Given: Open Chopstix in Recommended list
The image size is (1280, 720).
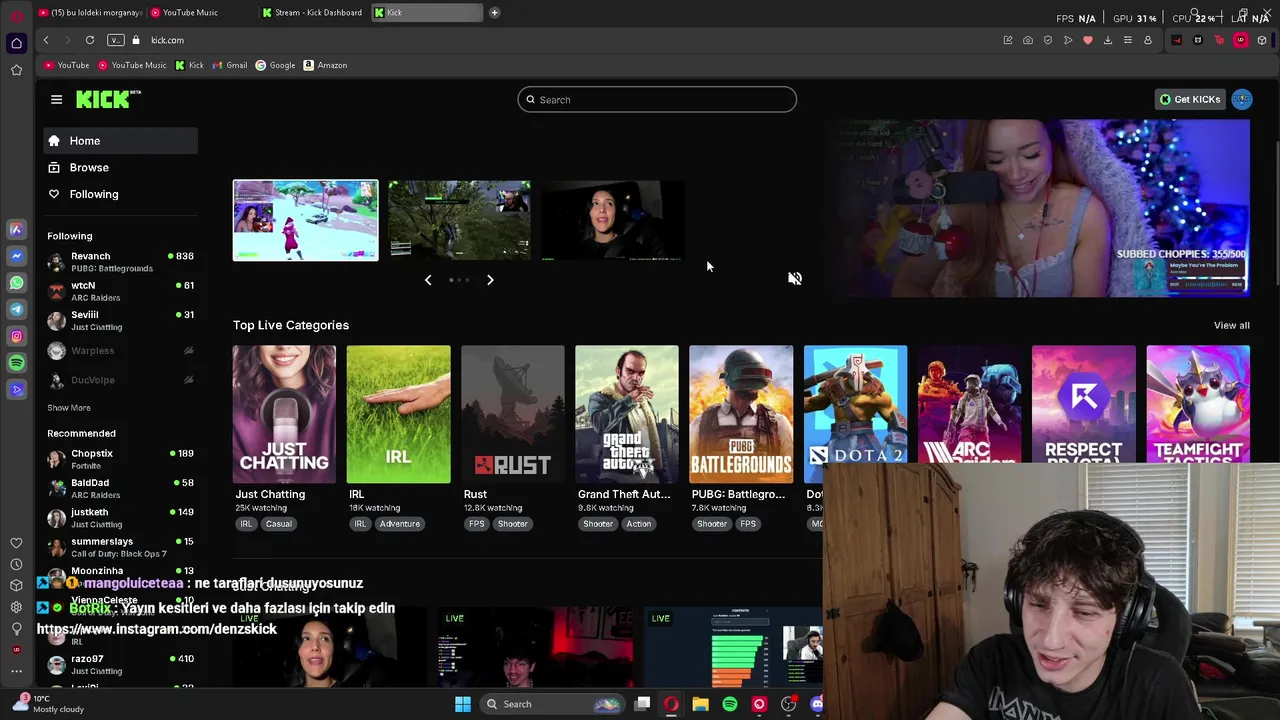Looking at the screenshot, I should coord(120,459).
